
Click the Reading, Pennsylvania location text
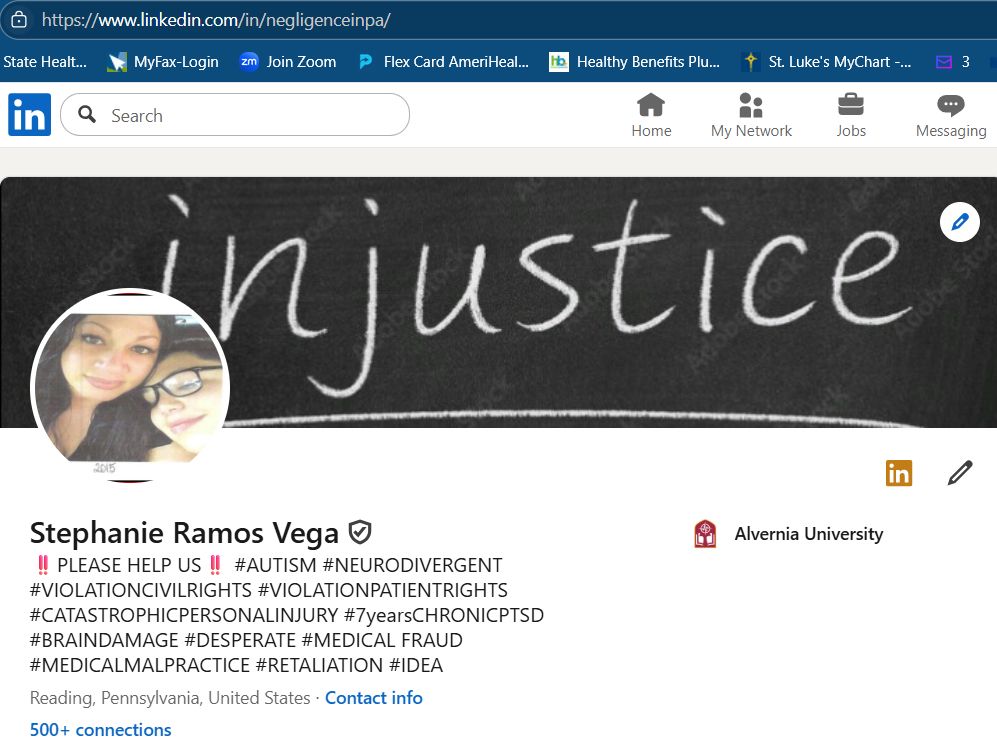pyautogui.click(x=170, y=698)
